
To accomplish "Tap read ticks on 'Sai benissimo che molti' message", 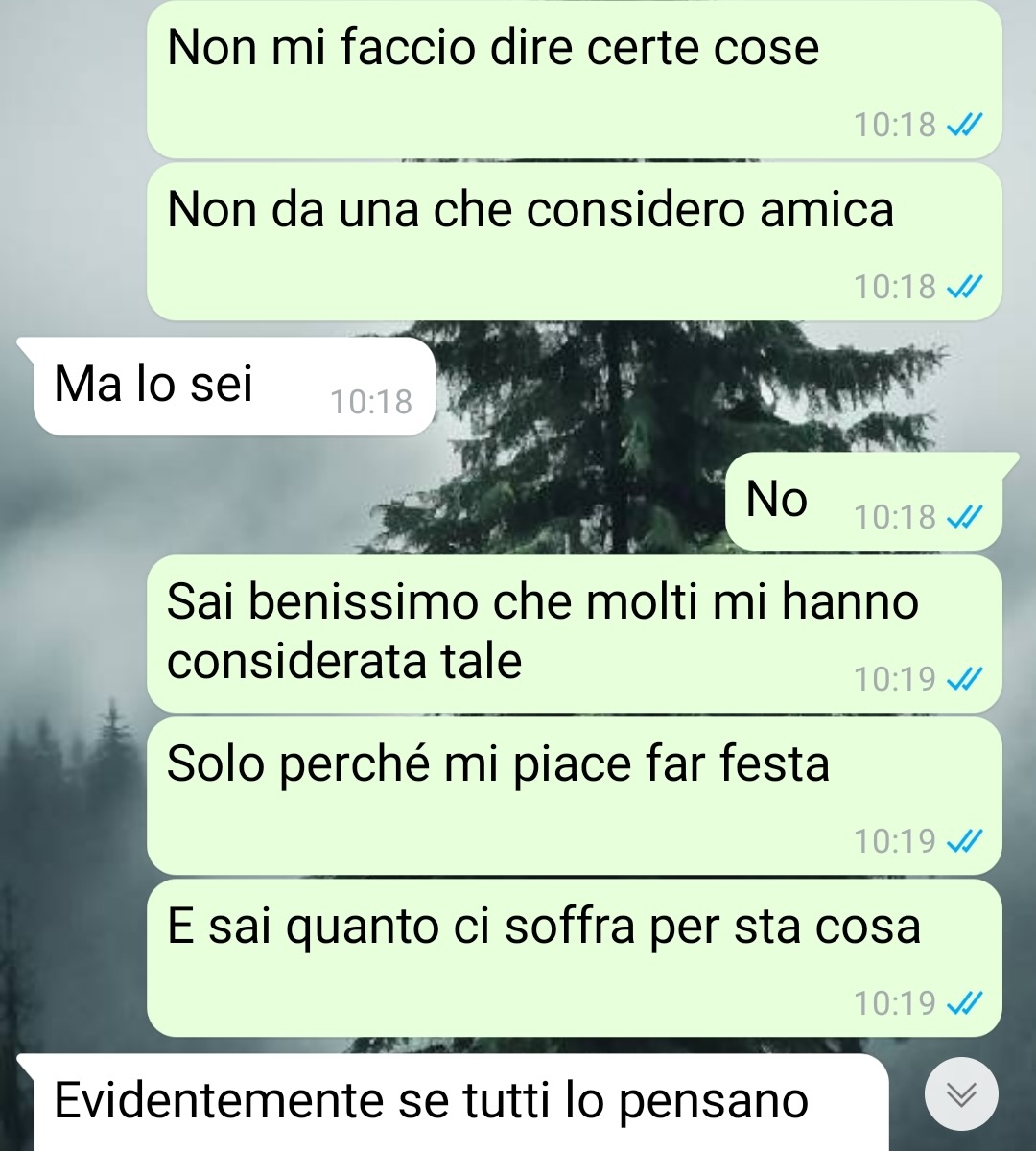I will pyautogui.click(x=964, y=680).
